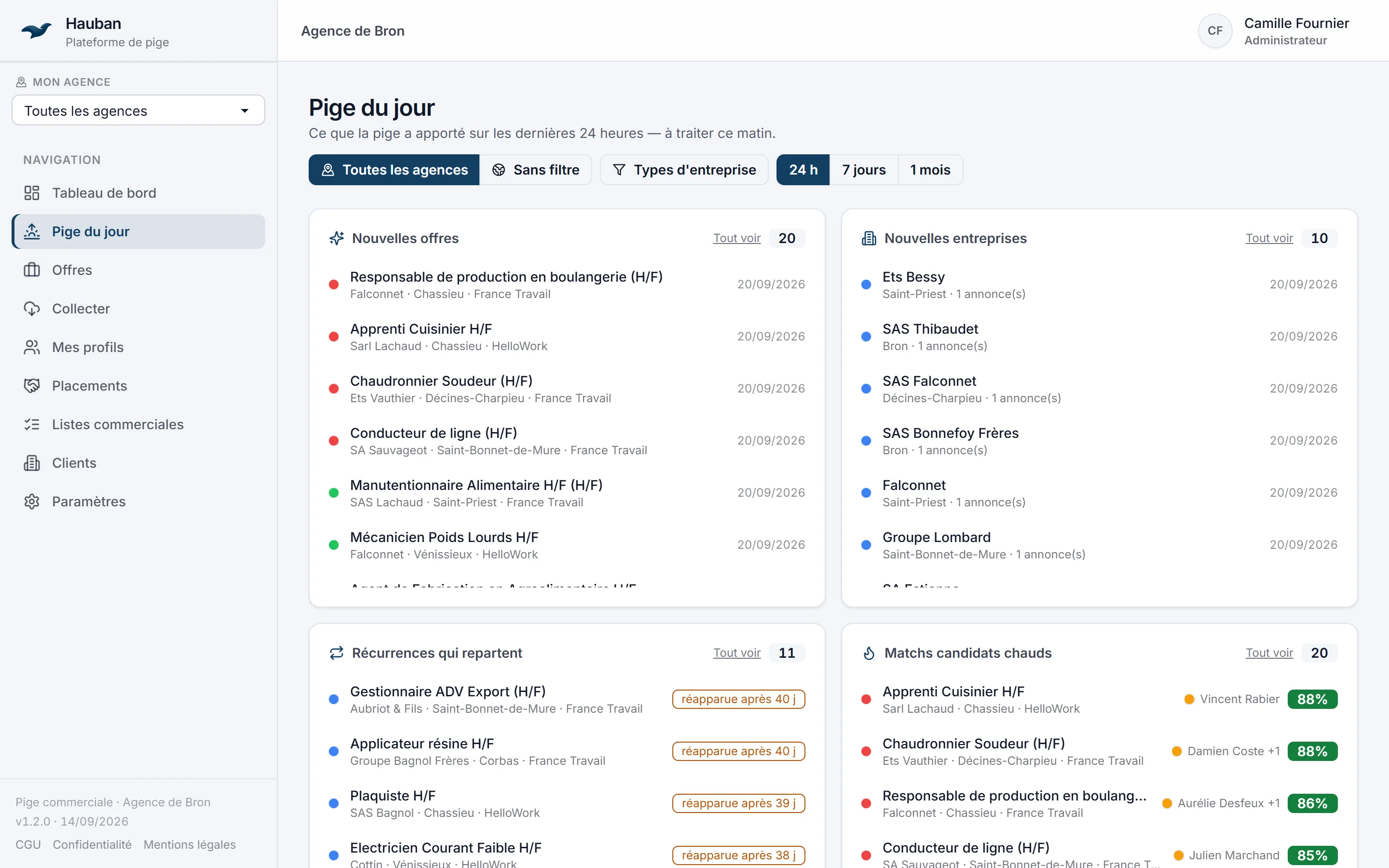Open the Camille Fournier account name

click(1296, 24)
